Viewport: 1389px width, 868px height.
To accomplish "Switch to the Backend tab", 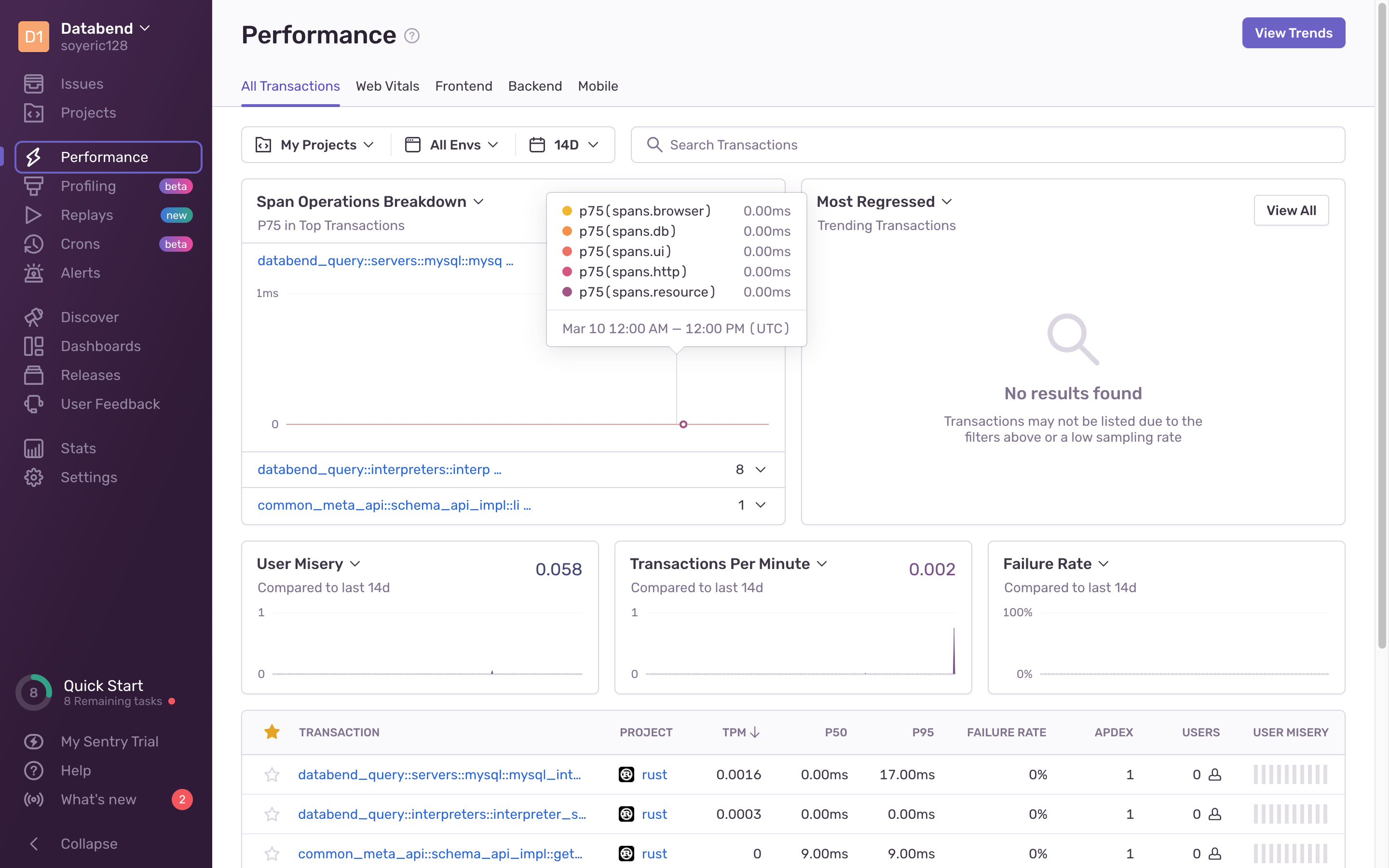I will (x=534, y=86).
